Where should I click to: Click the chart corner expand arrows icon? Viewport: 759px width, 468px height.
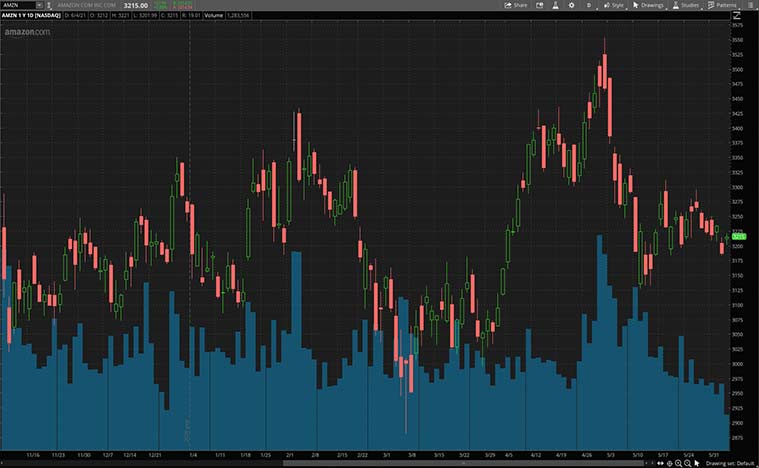tap(737, 15)
